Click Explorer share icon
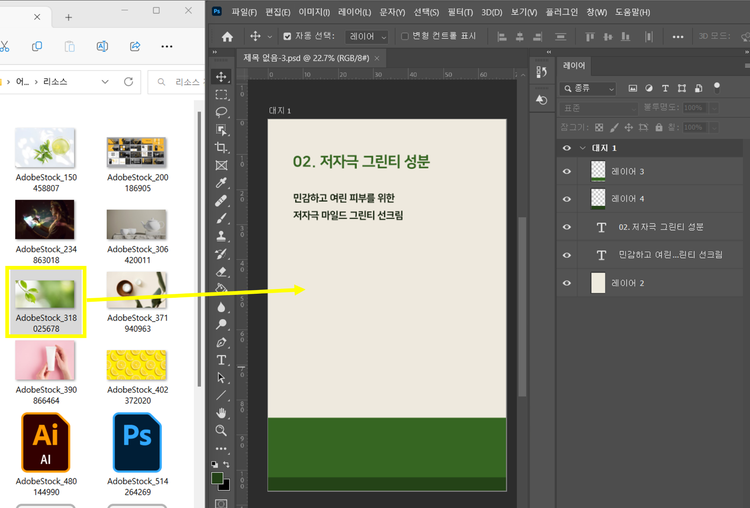The image size is (750, 508). pos(135,46)
